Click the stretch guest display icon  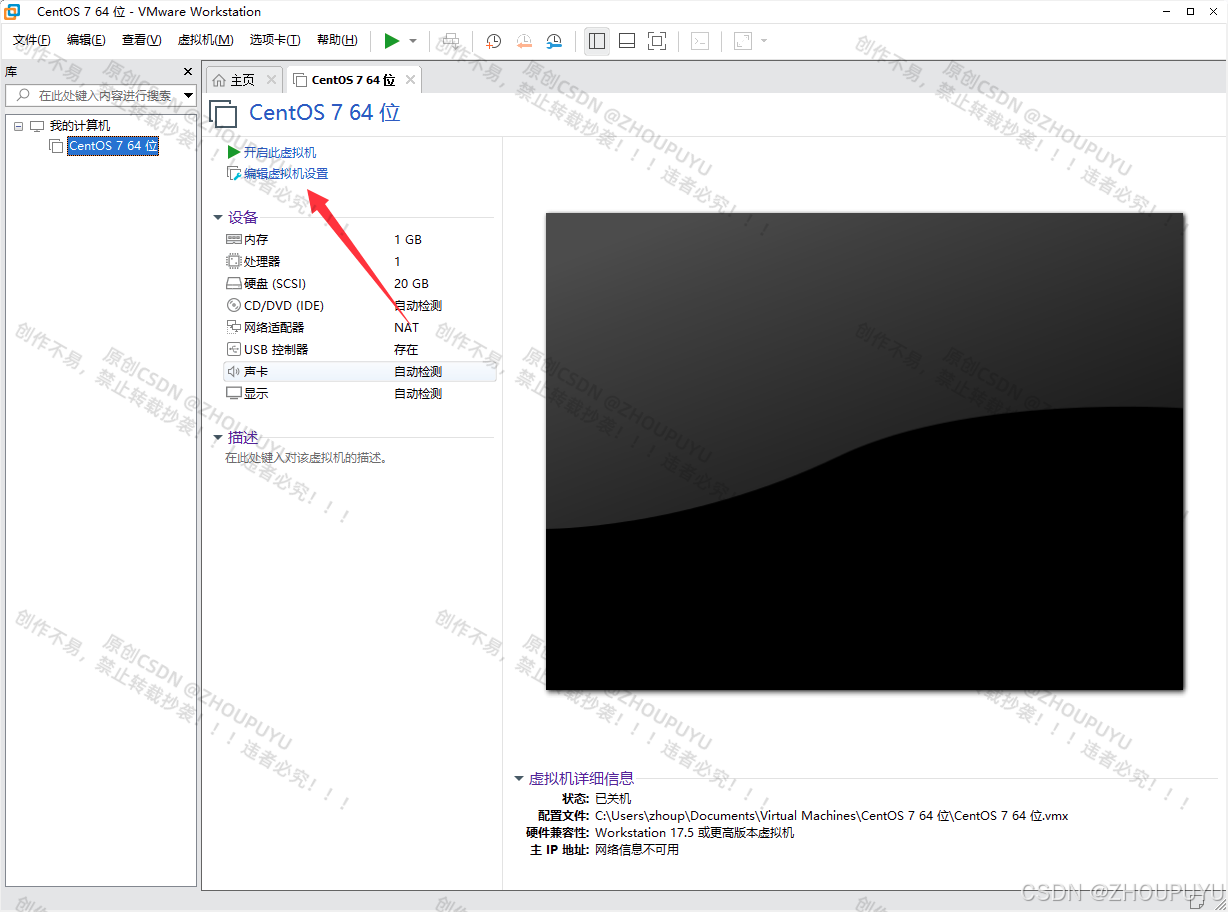click(742, 41)
